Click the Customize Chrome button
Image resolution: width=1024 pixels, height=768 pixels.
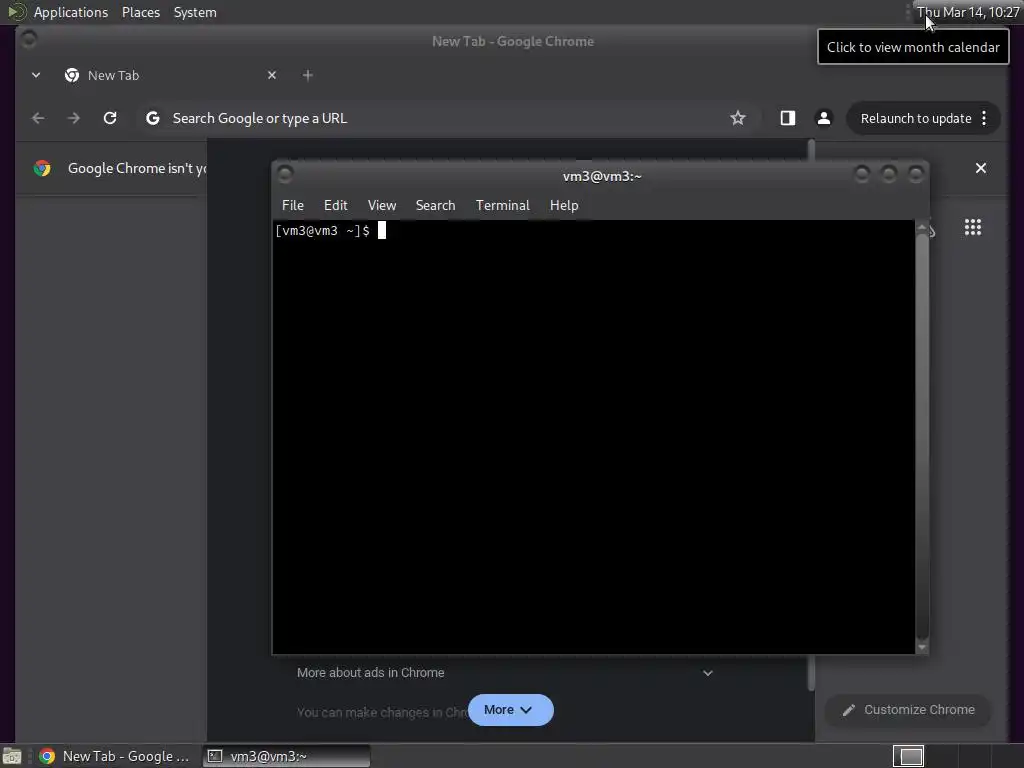click(908, 710)
